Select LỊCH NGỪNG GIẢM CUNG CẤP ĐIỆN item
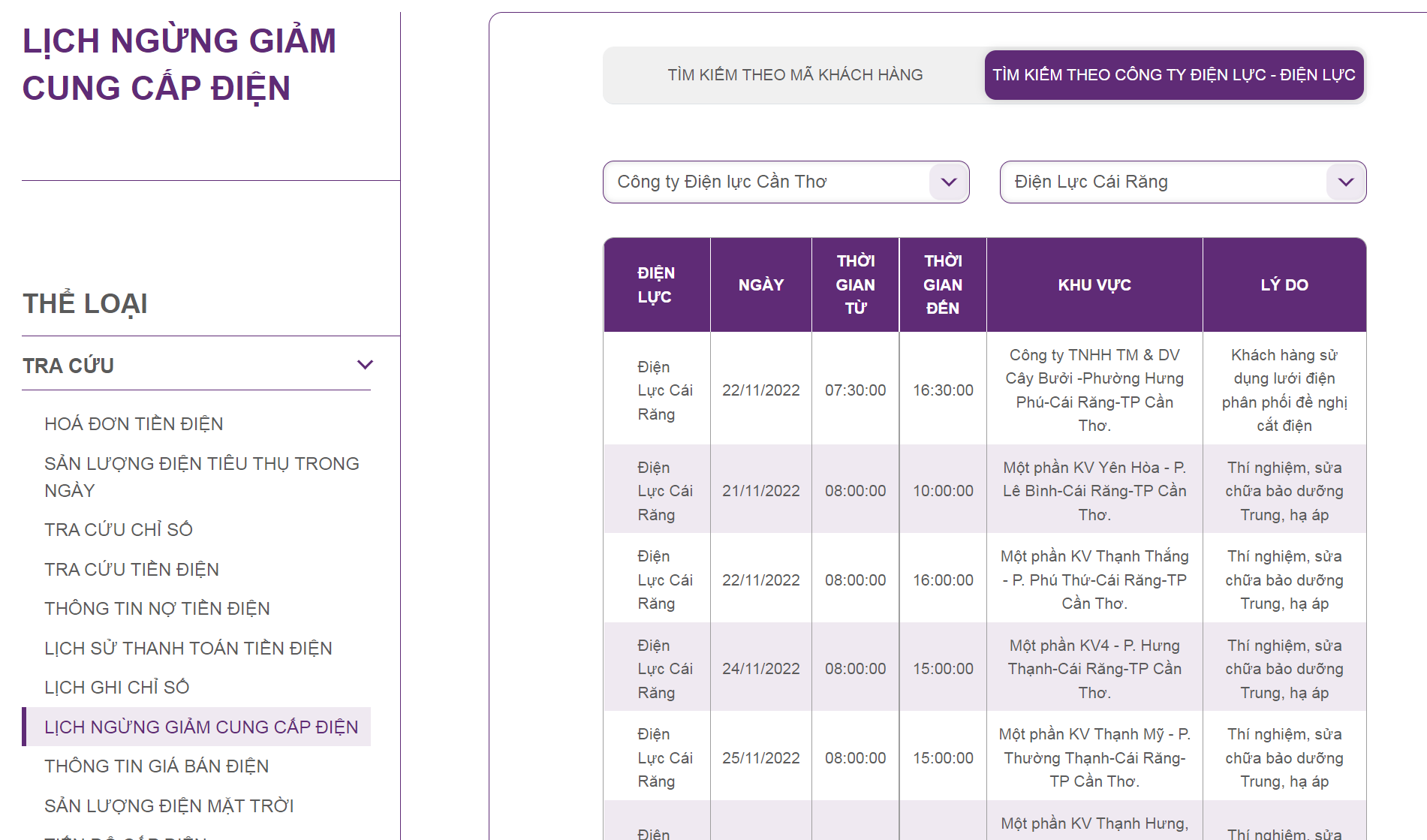 [x=200, y=727]
